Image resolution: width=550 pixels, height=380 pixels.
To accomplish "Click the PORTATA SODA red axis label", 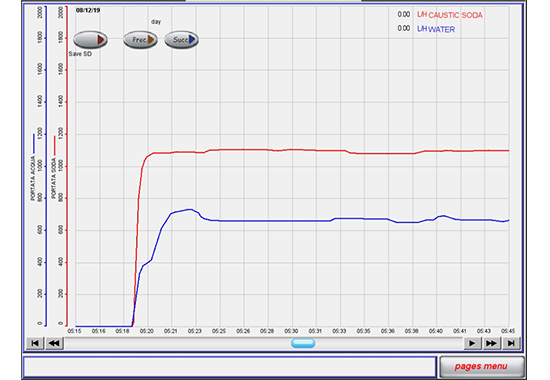I will [x=54, y=178].
